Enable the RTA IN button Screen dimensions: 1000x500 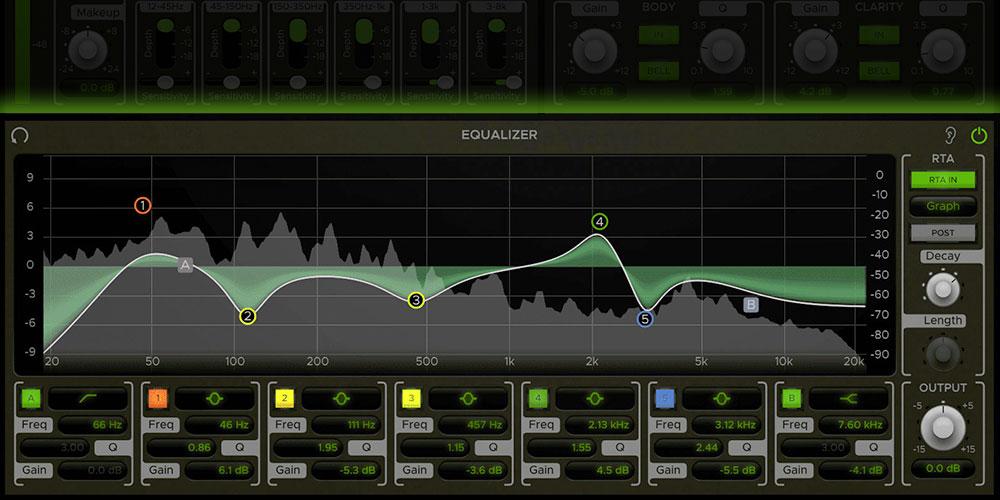943,180
